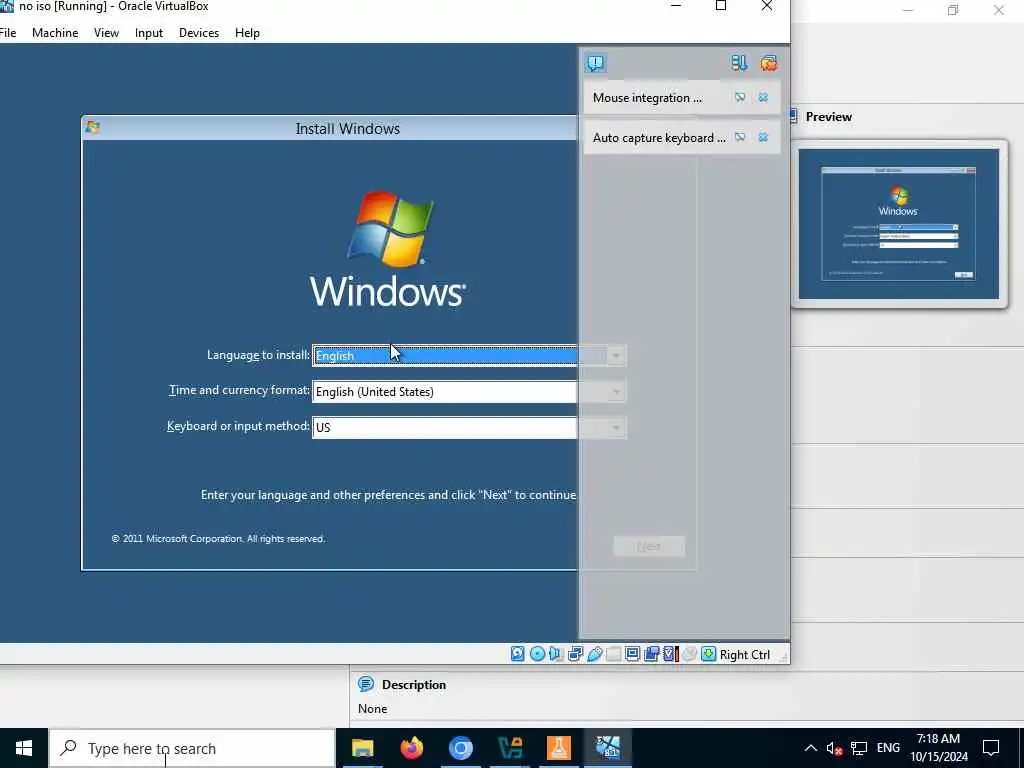The width and height of the screenshot is (1024, 768).
Task: Delete all finished notifications icon
Action: coord(769,63)
